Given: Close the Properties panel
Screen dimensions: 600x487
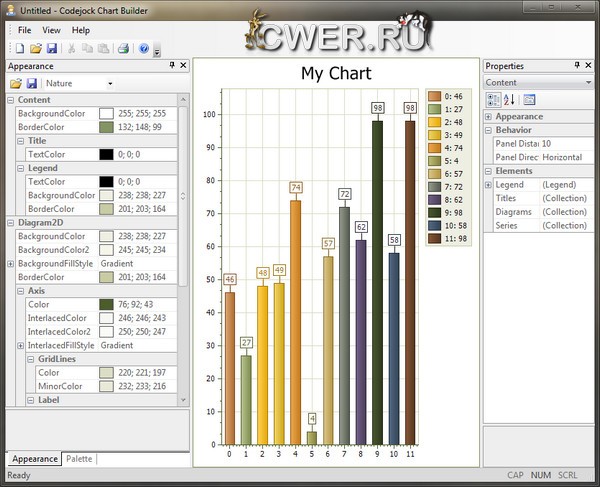Looking at the screenshot, I should tap(589, 65).
